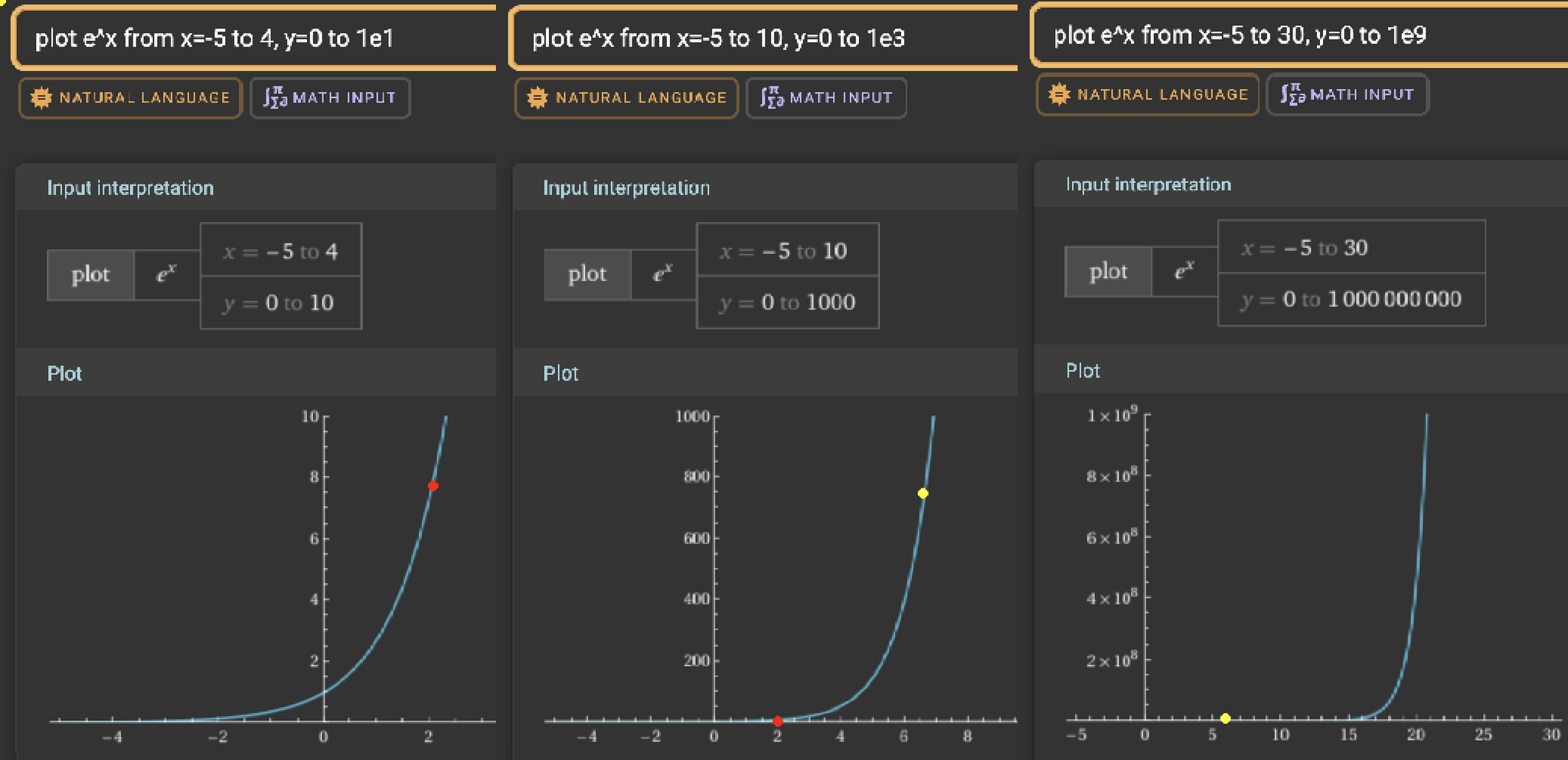
Task: Switch to Natural Language mode under the 1e3 query
Action: [626, 98]
